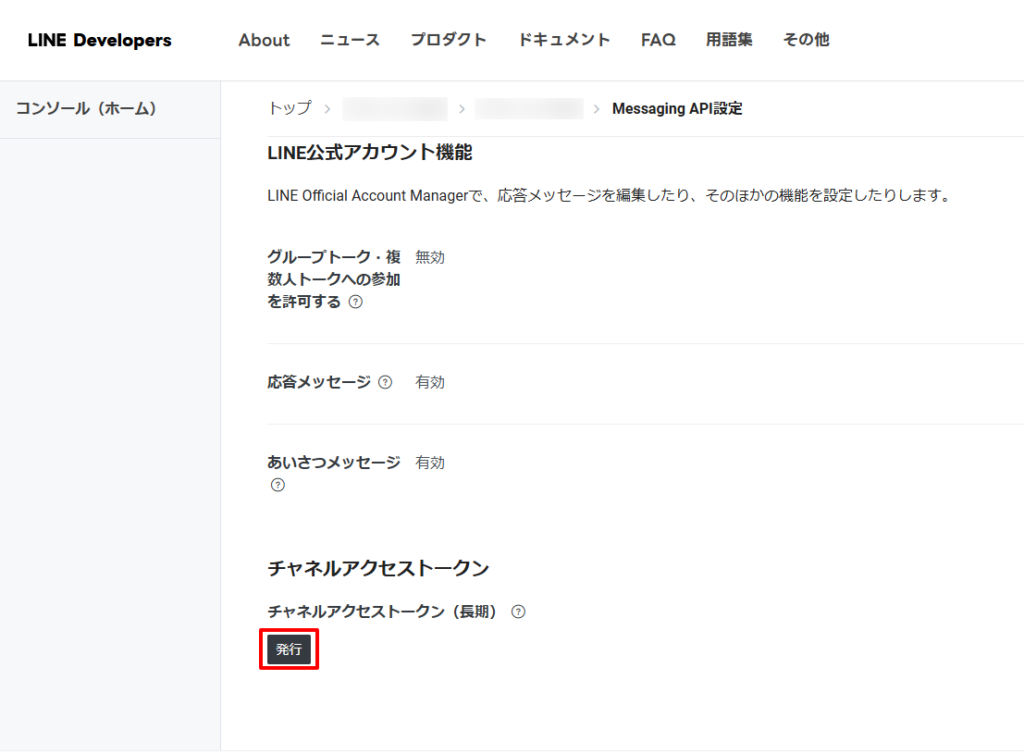
Task: Click the LINE Official Account Manager description text
Action: [610, 195]
